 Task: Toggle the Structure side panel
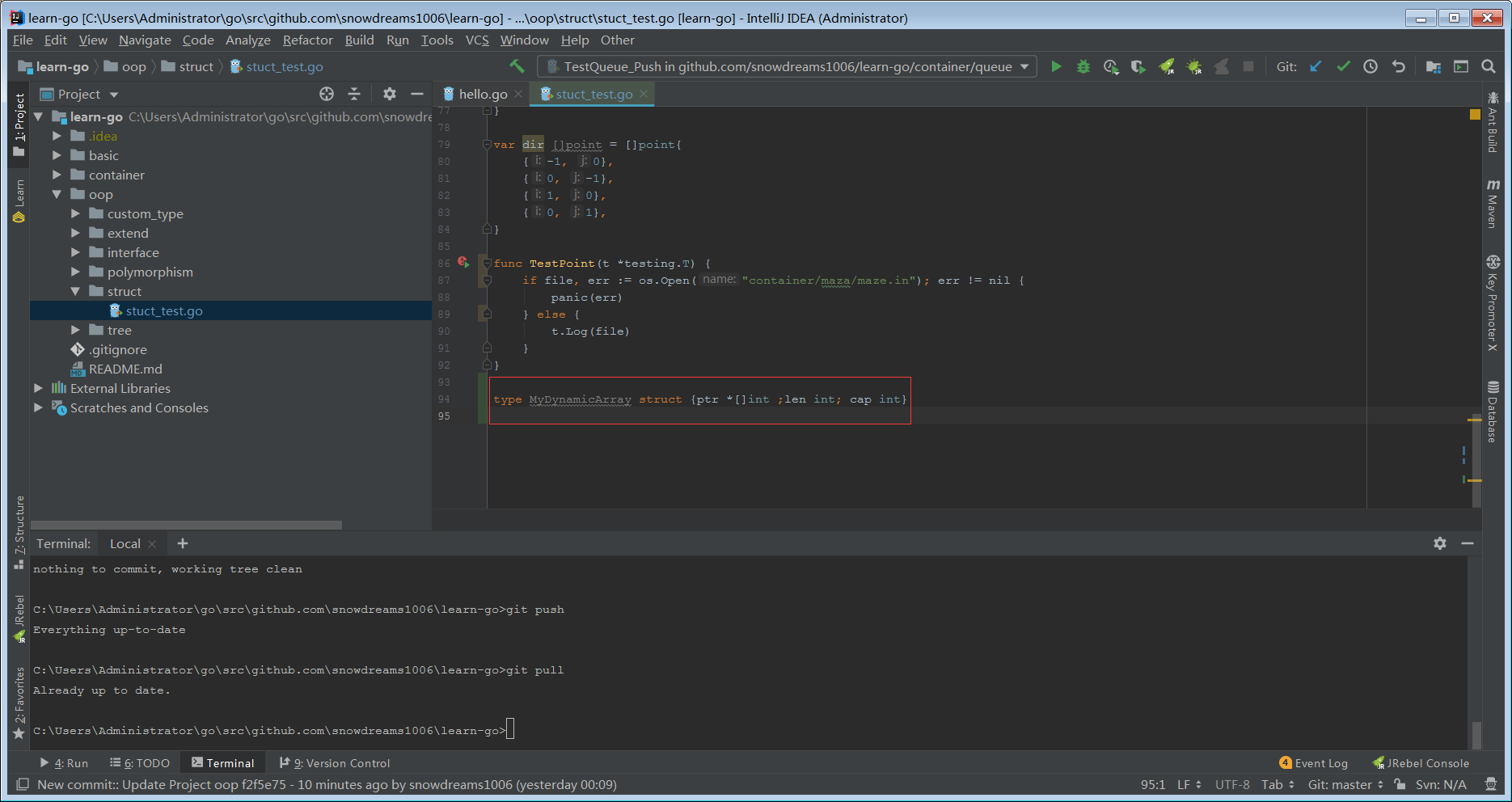[x=19, y=530]
